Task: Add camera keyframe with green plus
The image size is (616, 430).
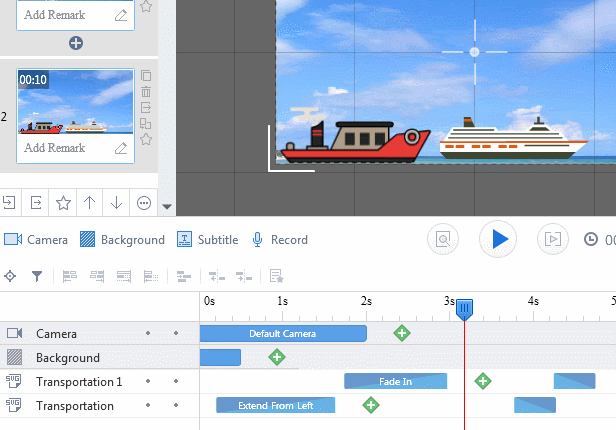Action: pos(402,333)
